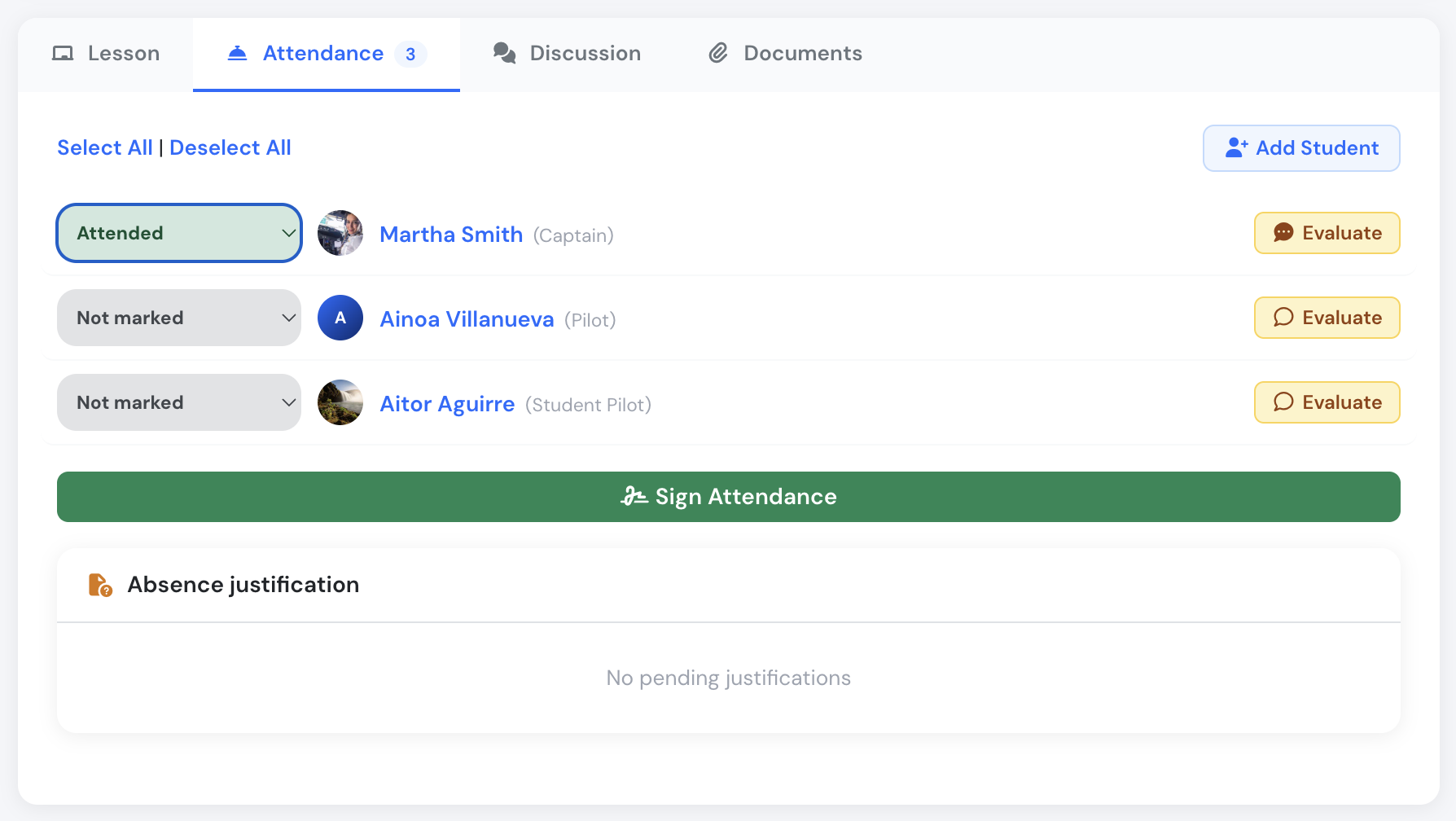Image resolution: width=1456 pixels, height=821 pixels.
Task: Evaluate Aitor Aguirre
Action: (1327, 402)
